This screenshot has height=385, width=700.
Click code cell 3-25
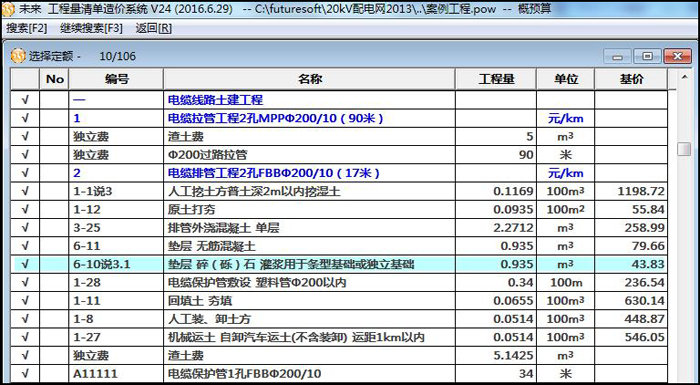[116, 228]
